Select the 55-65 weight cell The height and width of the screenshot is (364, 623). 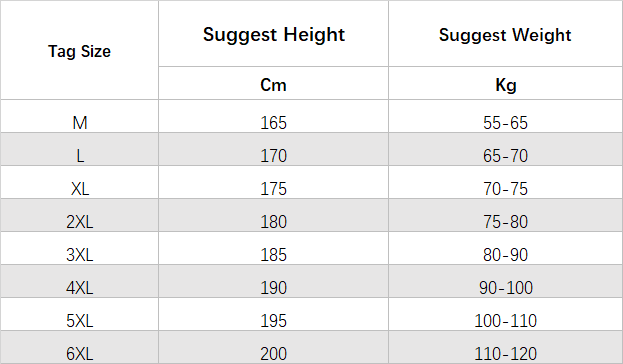(505, 116)
